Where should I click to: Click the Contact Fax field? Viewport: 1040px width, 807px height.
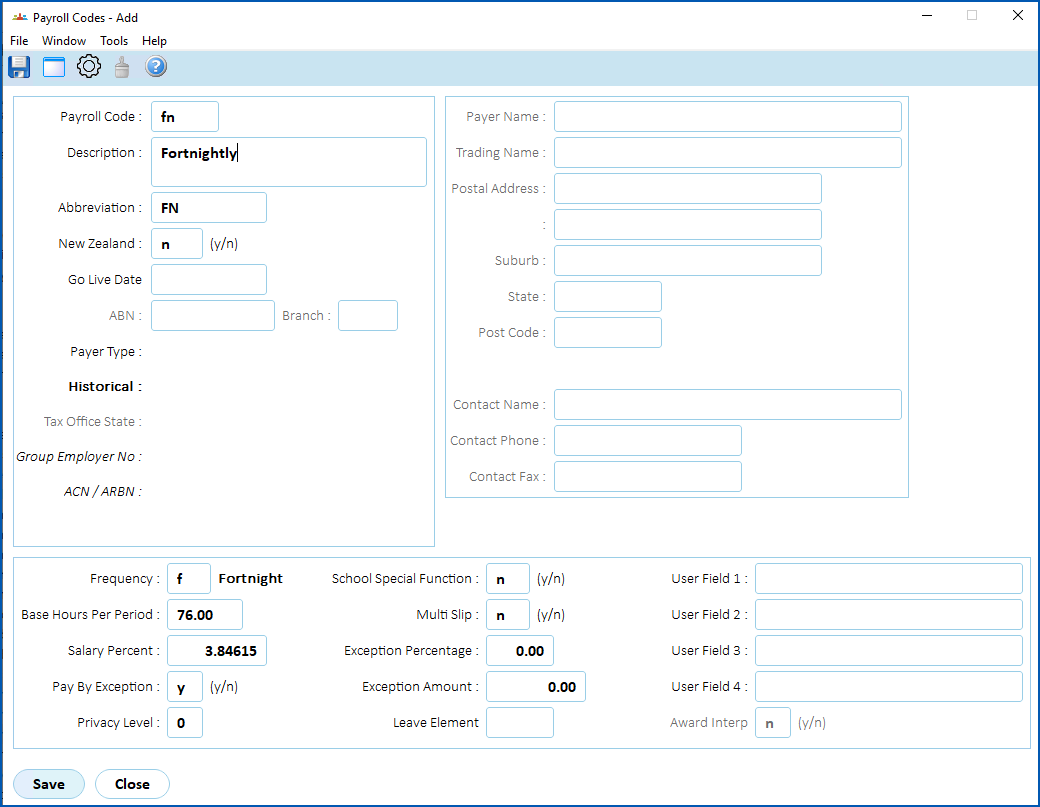[x=648, y=476]
